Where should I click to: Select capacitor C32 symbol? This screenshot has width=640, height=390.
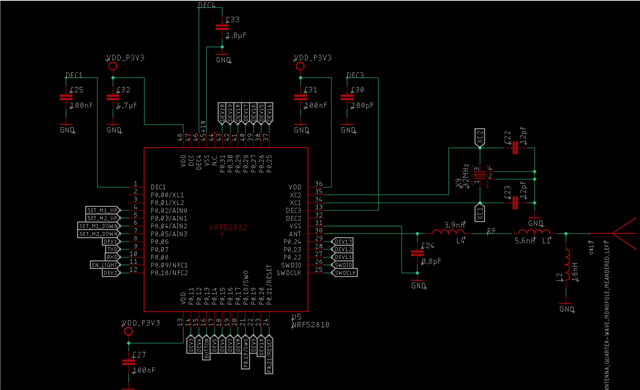point(113,98)
